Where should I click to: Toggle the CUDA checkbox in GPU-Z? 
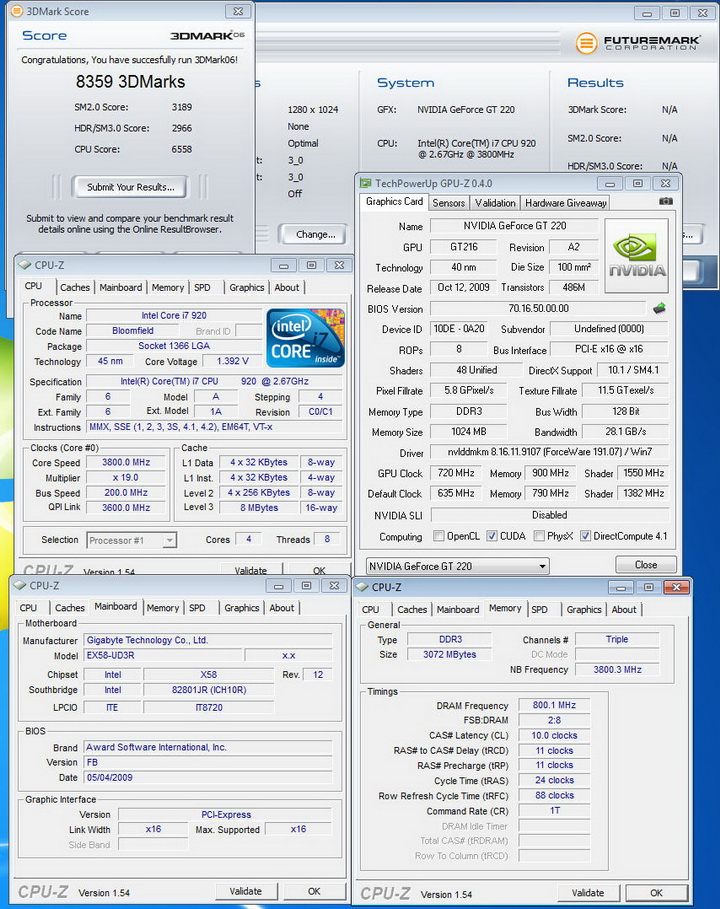pyautogui.click(x=492, y=536)
